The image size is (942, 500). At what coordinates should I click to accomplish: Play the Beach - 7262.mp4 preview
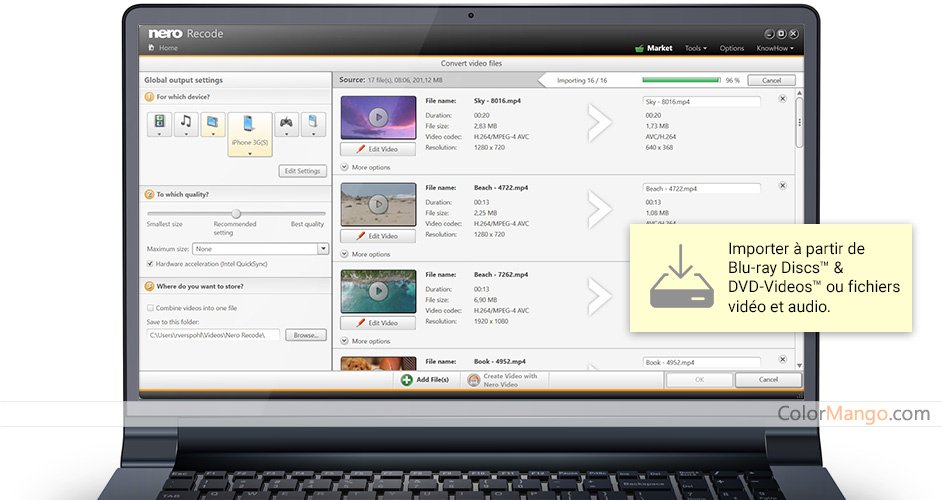378,291
